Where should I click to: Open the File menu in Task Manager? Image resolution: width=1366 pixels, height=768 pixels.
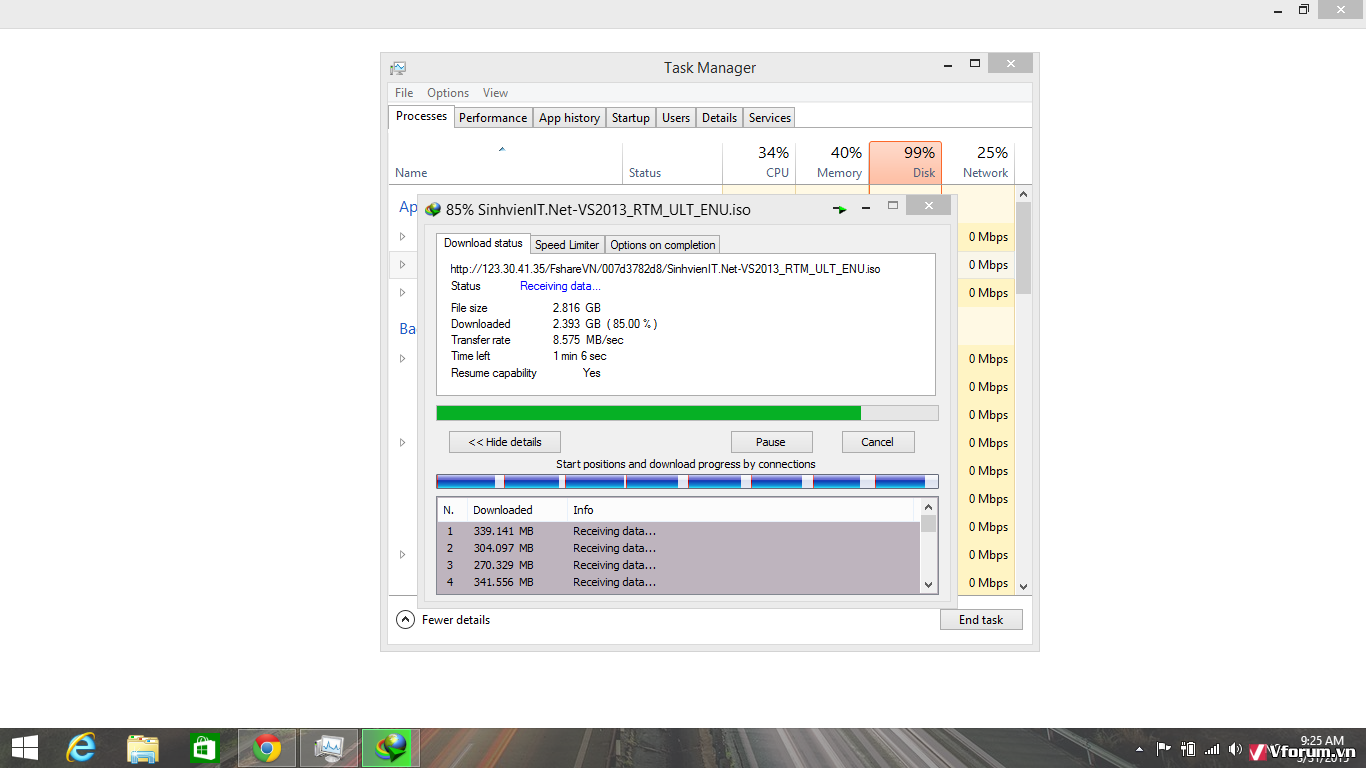click(404, 93)
